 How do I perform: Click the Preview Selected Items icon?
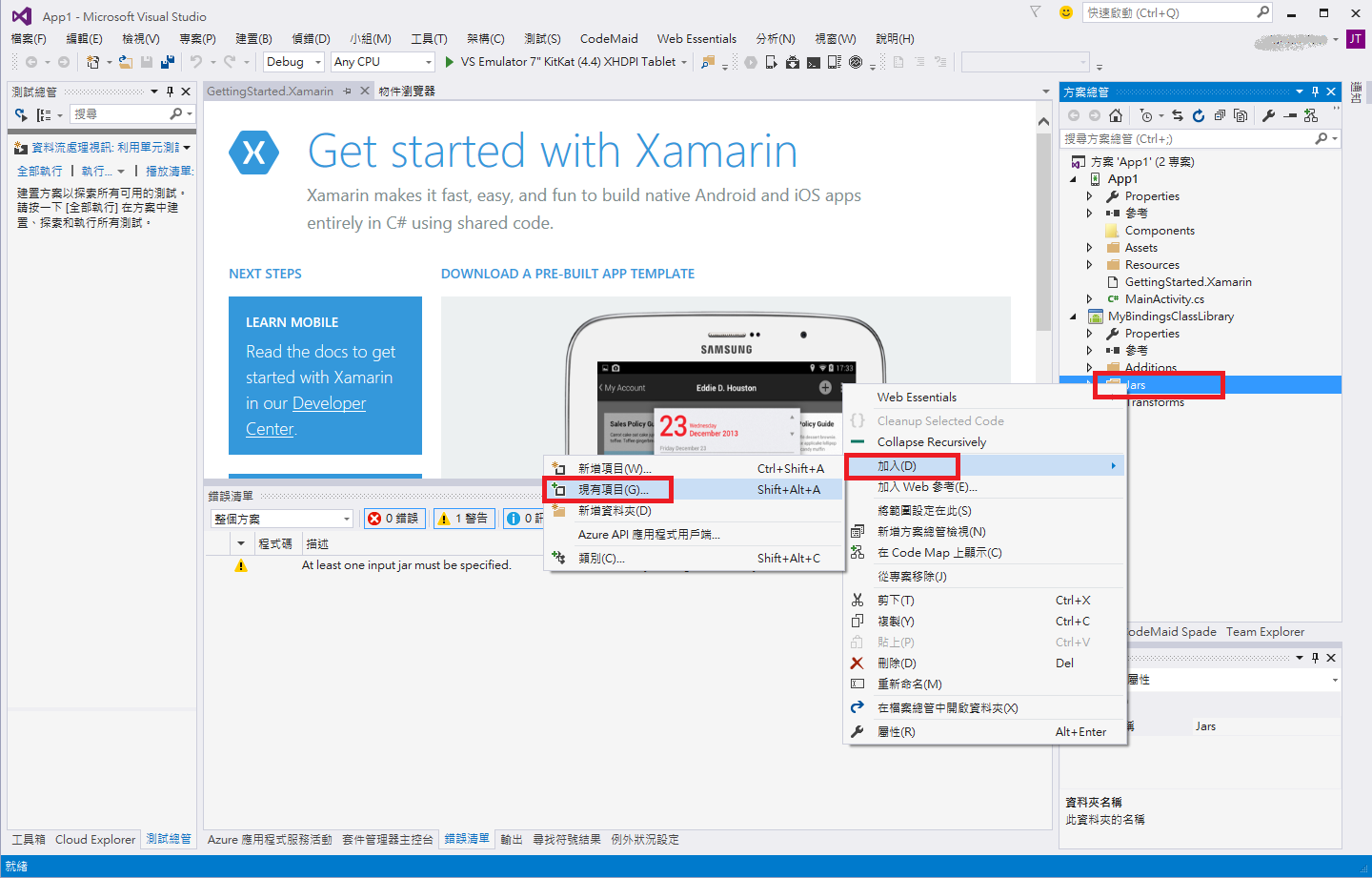pyautogui.click(x=1290, y=115)
